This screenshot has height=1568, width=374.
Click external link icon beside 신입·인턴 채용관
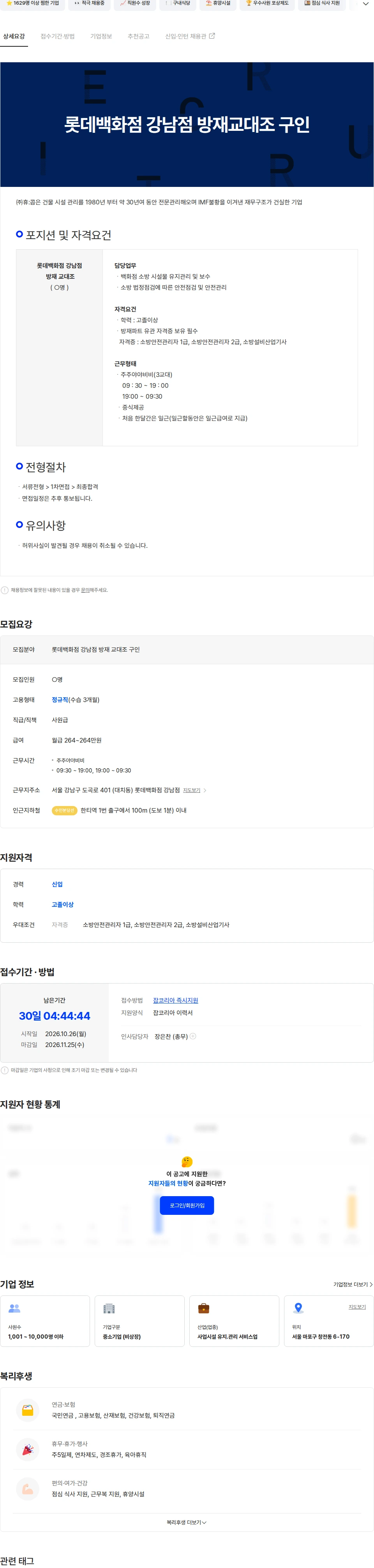click(x=212, y=36)
